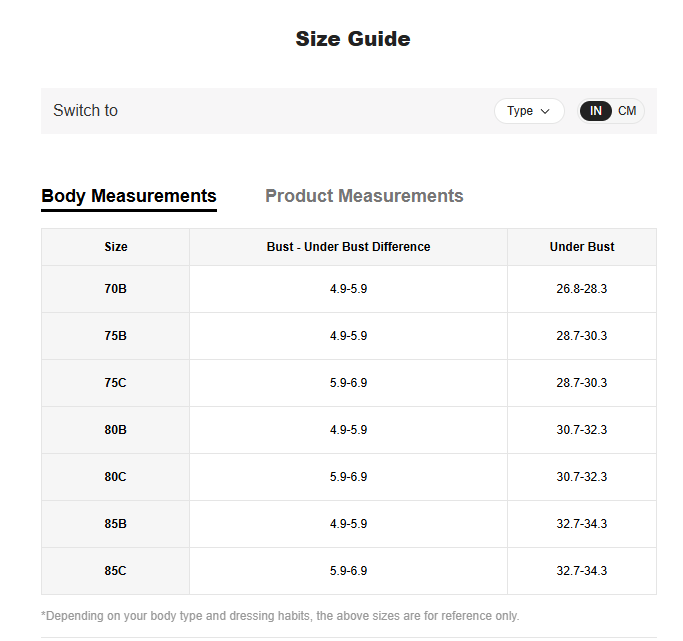Open the Type dropdown
This screenshot has width=683, height=641.
tap(529, 111)
